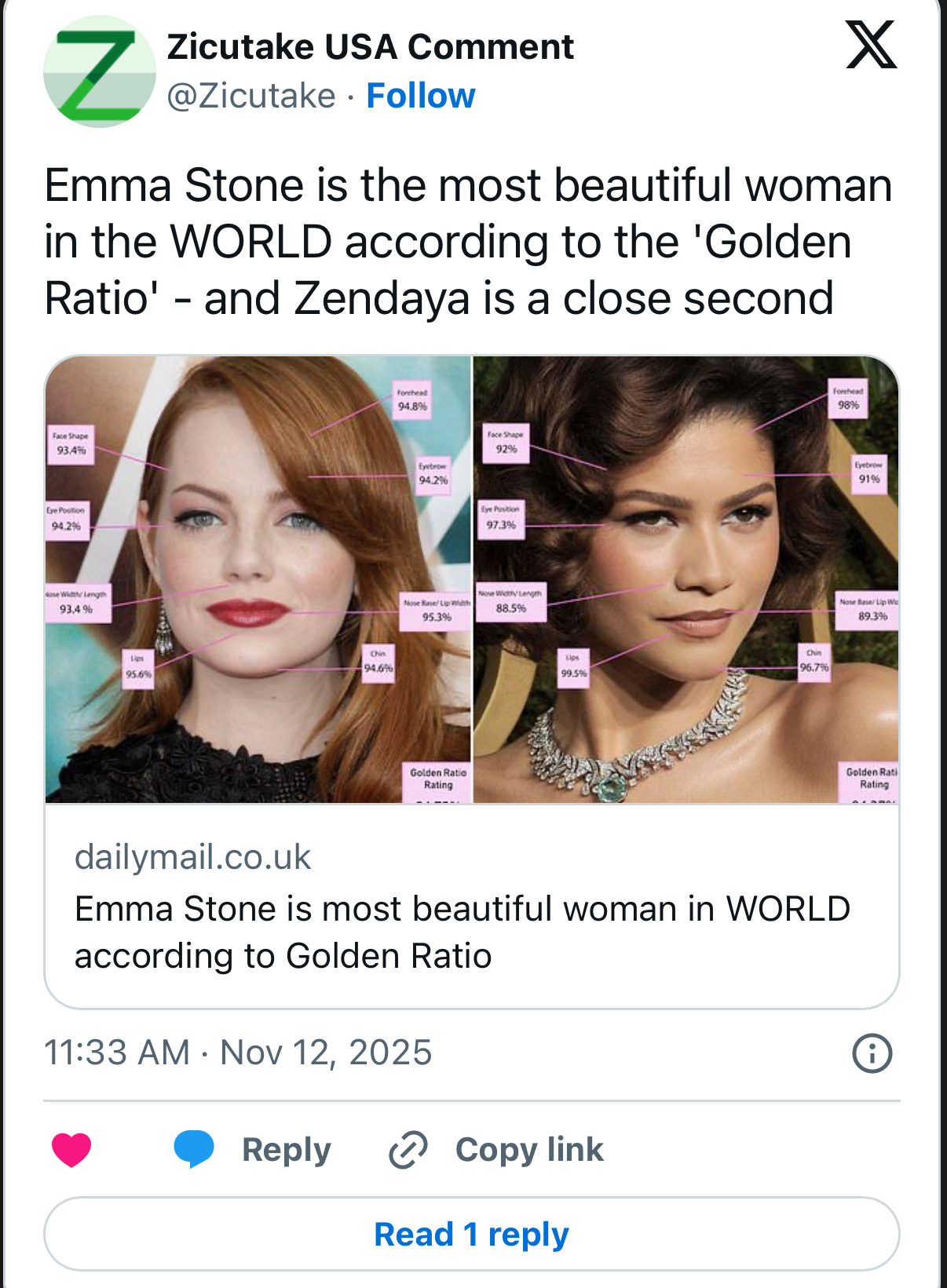Like the tweet with the heart icon
This screenshot has width=947, height=1288.
(x=71, y=1150)
